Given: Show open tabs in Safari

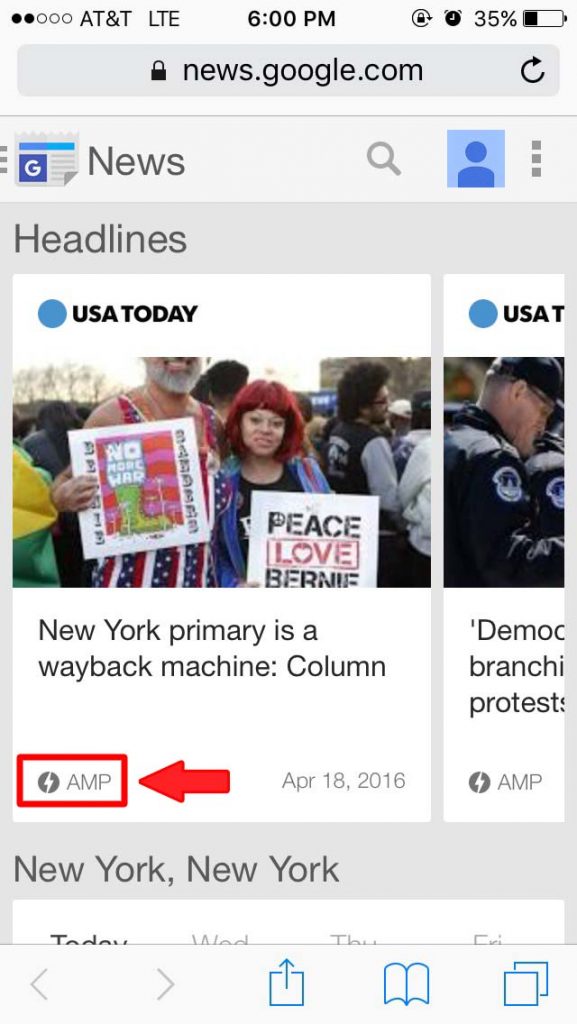Looking at the screenshot, I should 526,984.
